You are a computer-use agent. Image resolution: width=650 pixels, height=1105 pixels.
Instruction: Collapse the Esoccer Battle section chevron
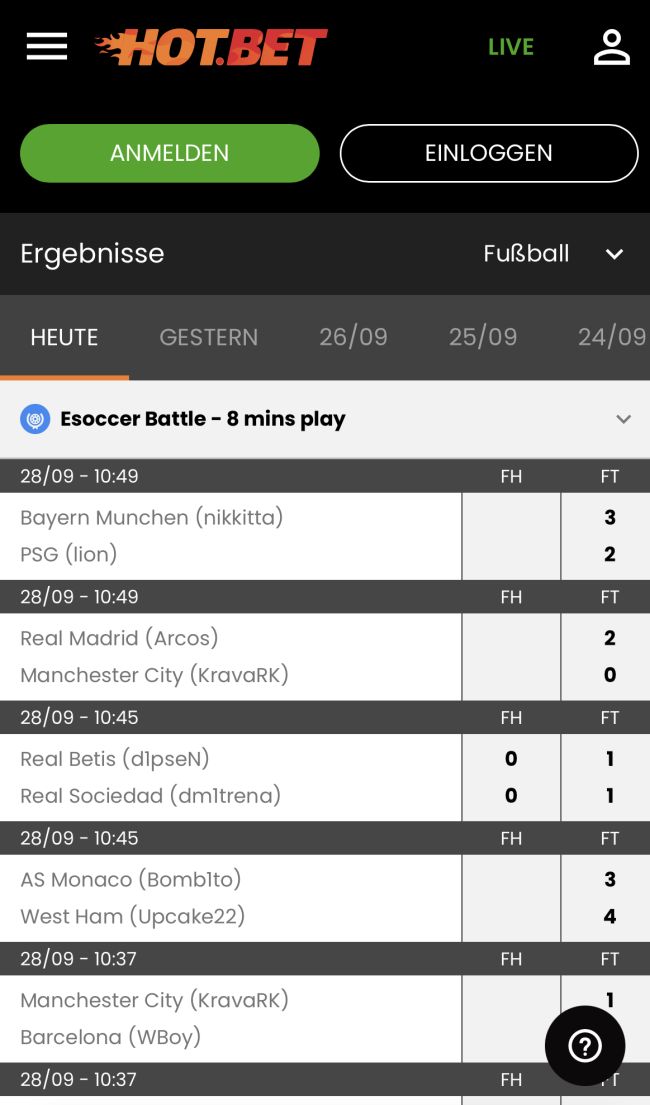point(623,419)
